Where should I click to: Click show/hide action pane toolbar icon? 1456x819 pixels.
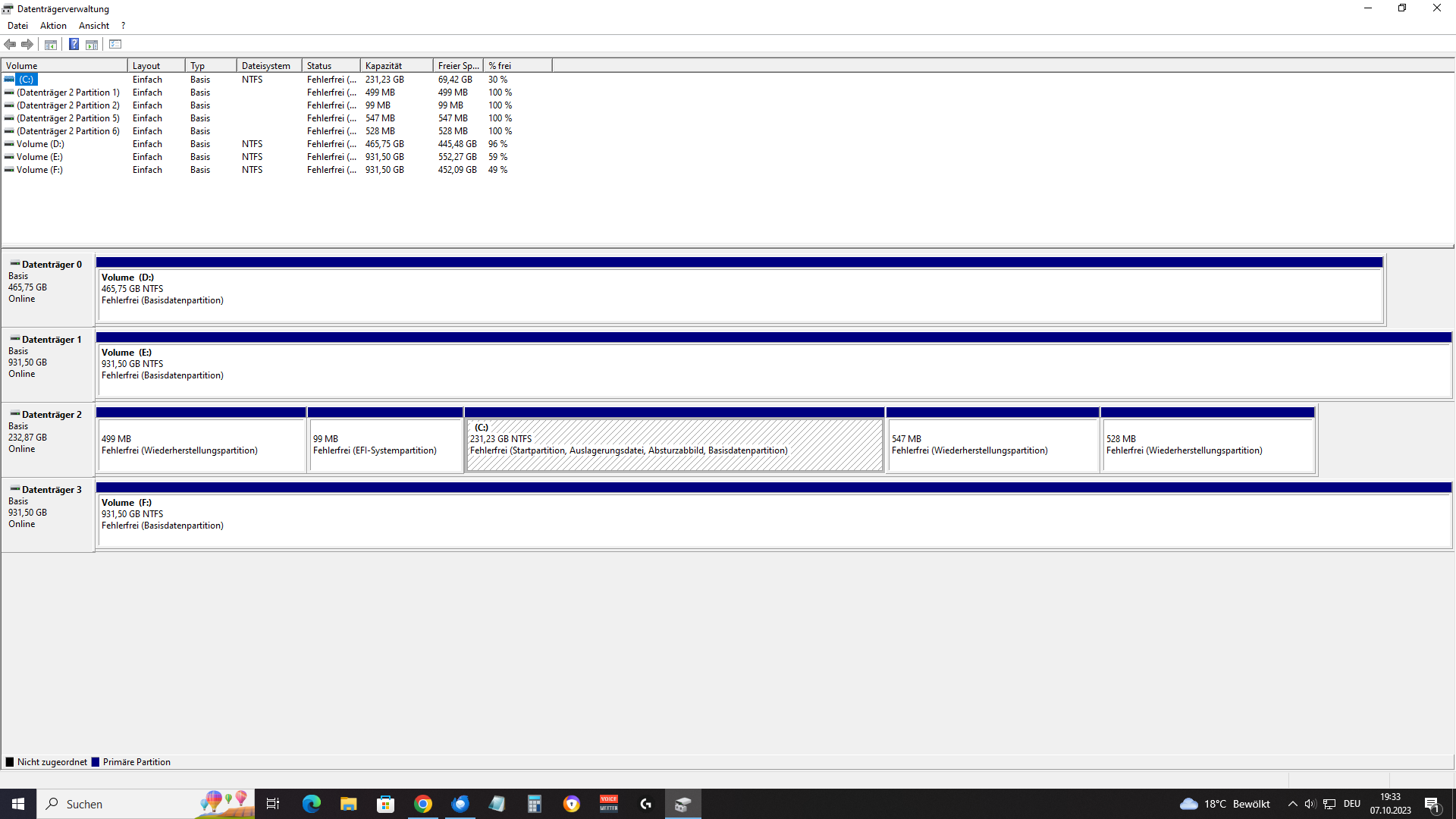click(92, 44)
